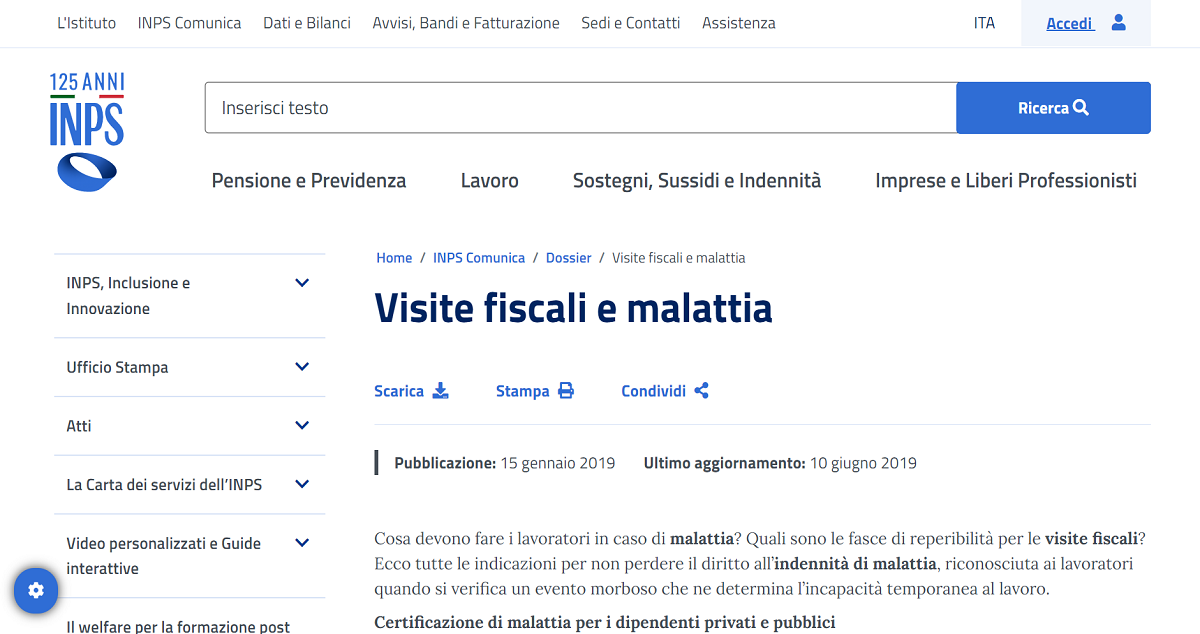
Task: Expand La Carta dei servizi dell'INPS
Action: click(x=302, y=485)
